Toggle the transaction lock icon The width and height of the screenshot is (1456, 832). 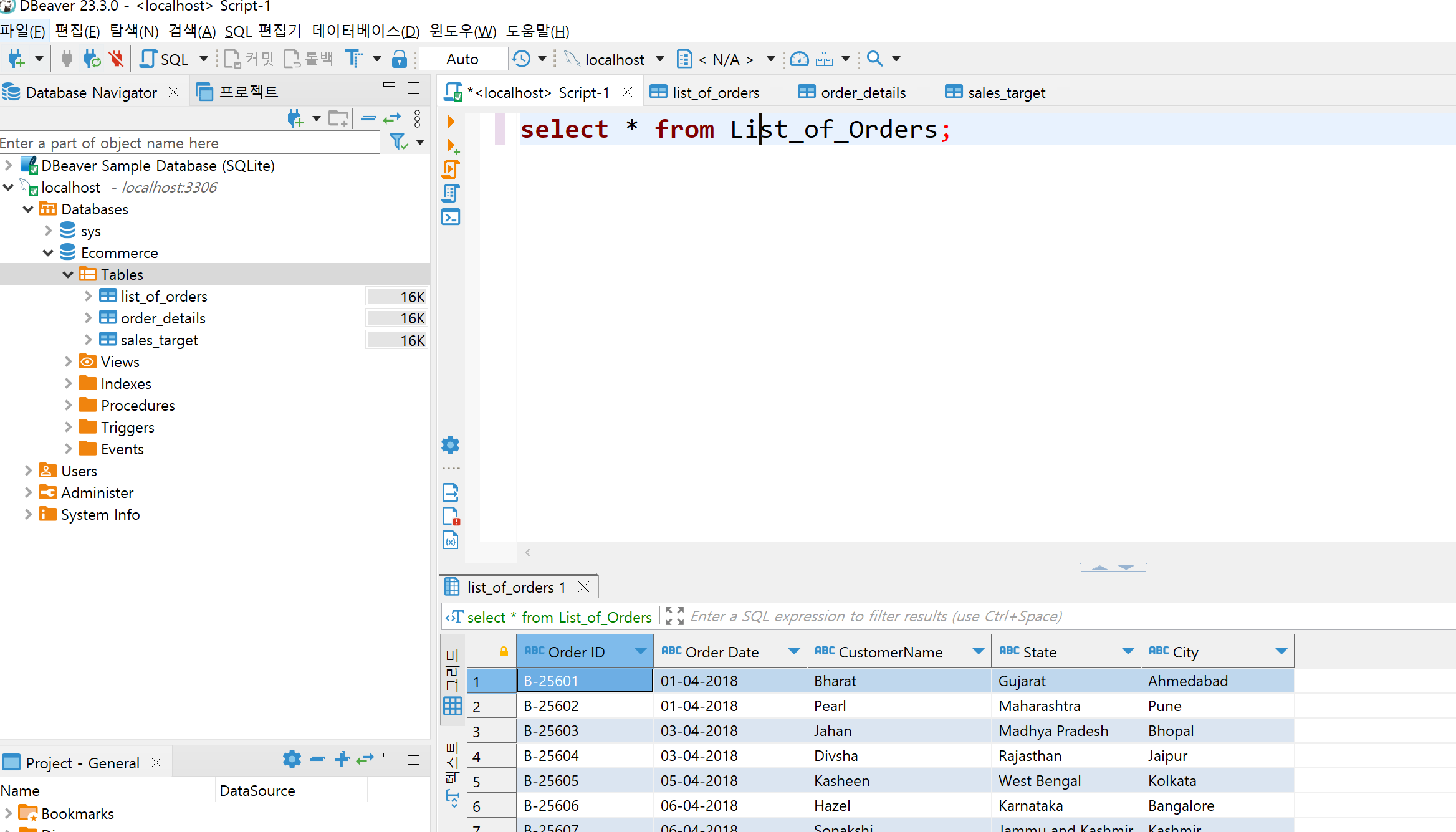click(x=399, y=59)
